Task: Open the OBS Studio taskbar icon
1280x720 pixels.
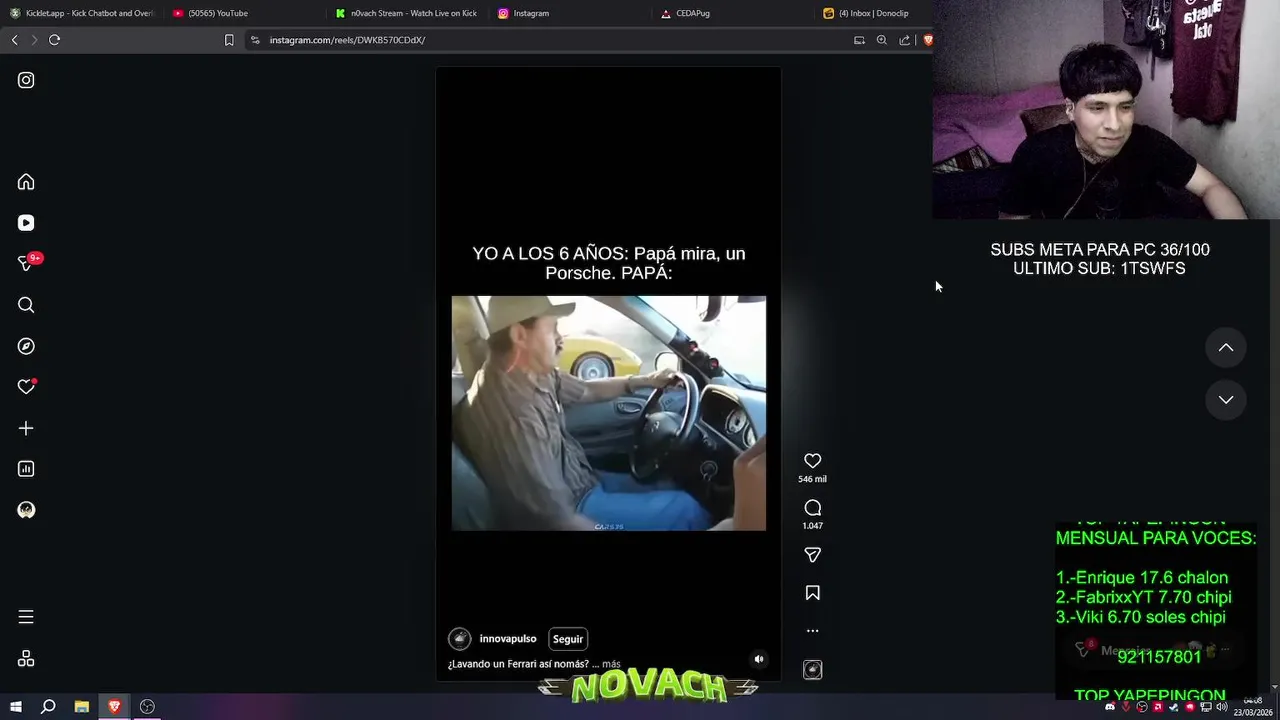Action: [147, 707]
